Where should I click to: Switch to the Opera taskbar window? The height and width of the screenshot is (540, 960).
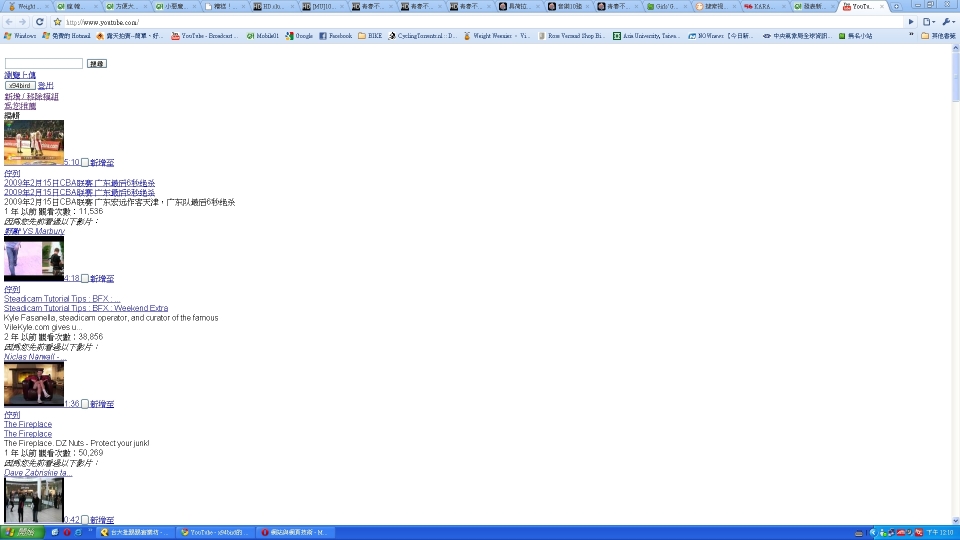[296, 533]
